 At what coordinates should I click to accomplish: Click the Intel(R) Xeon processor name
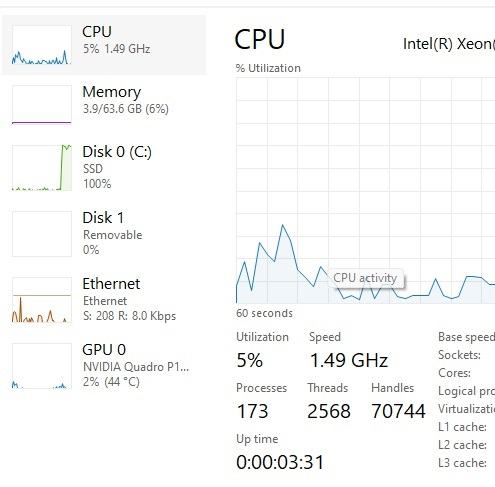click(x=449, y=44)
